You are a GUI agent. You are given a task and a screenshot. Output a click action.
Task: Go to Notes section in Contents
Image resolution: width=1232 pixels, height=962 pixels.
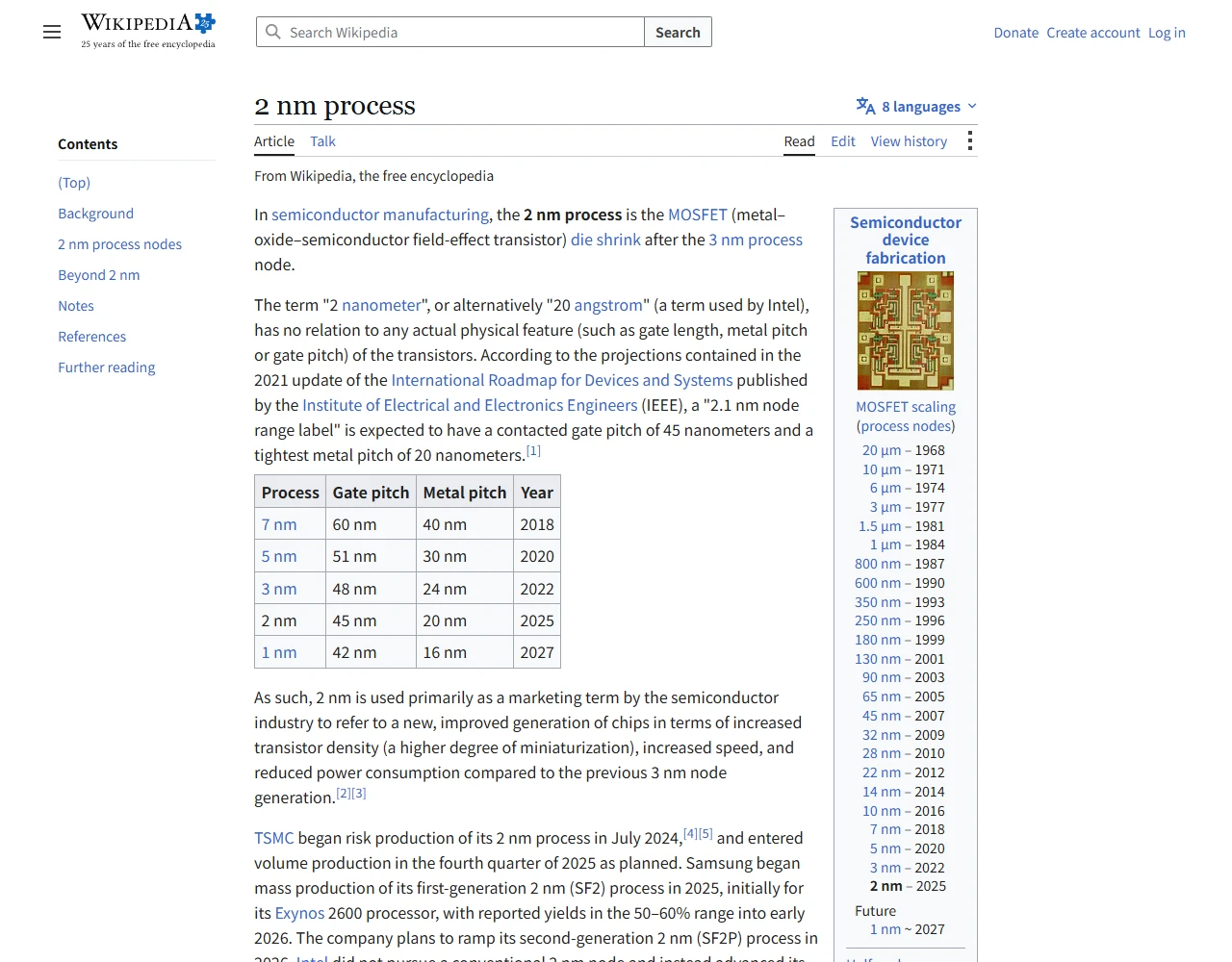click(76, 306)
